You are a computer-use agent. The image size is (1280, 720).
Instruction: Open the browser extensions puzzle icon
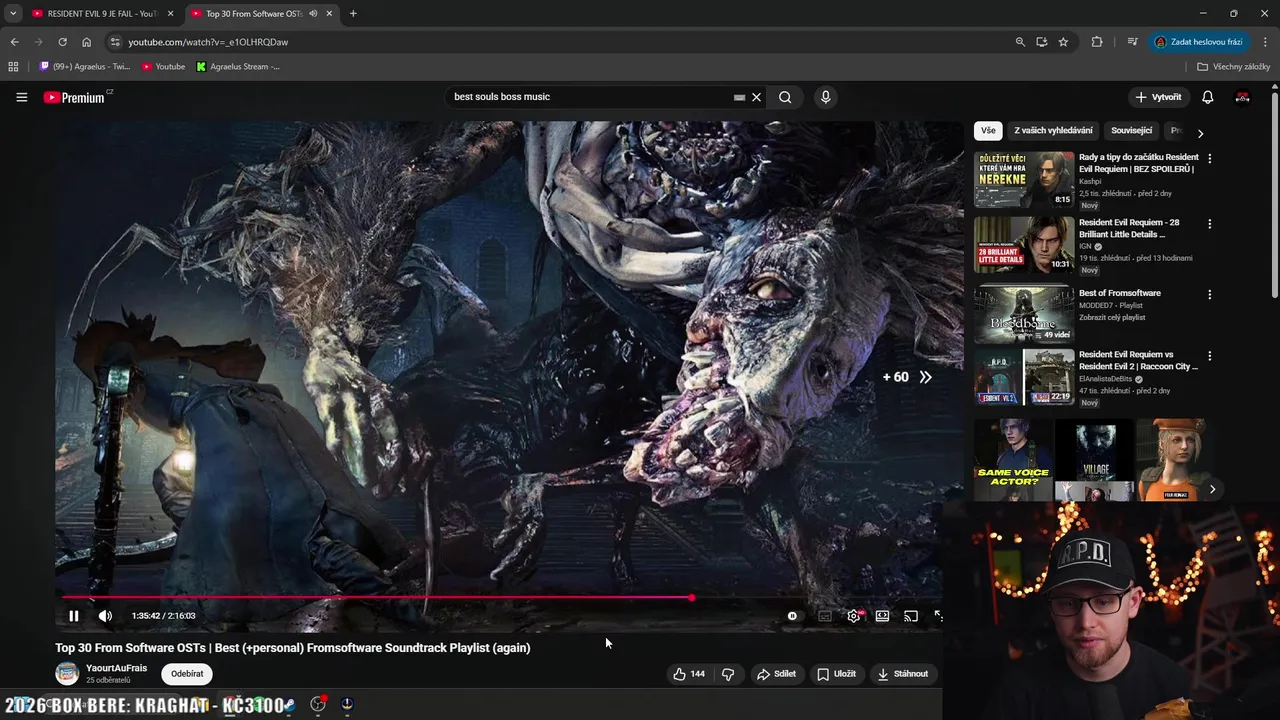click(1097, 42)
